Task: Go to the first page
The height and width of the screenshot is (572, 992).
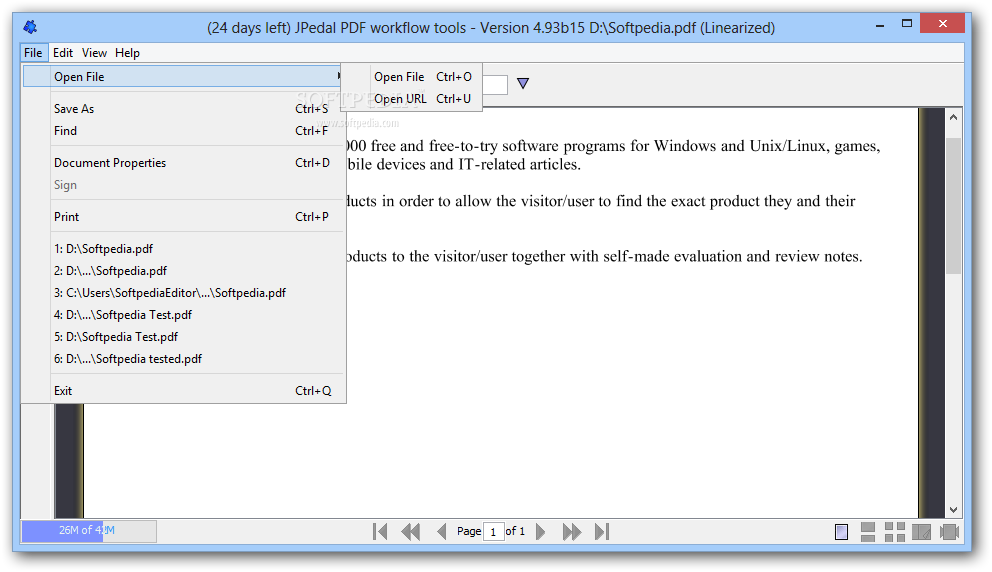Action: click(380, 532)
